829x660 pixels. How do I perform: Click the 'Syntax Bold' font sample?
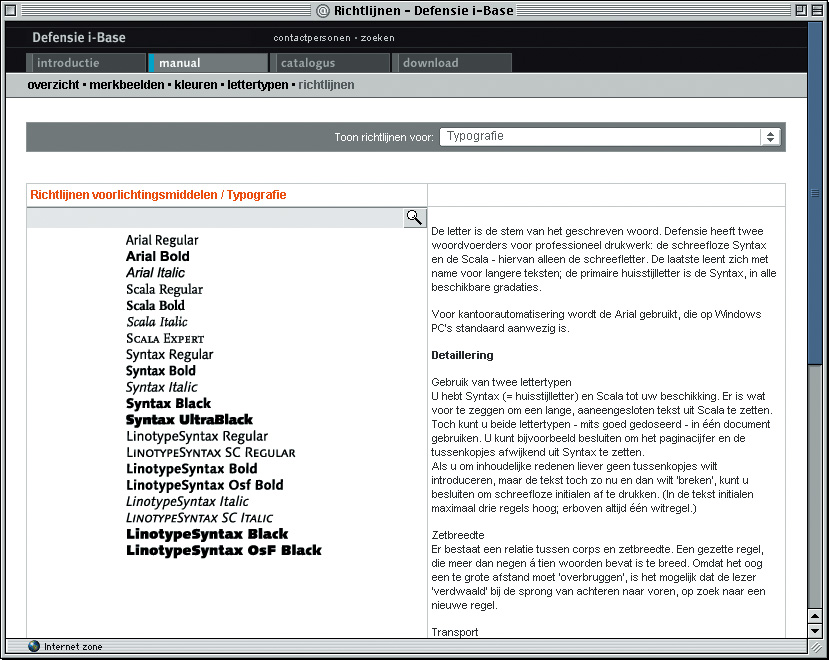tap(161, 371)
